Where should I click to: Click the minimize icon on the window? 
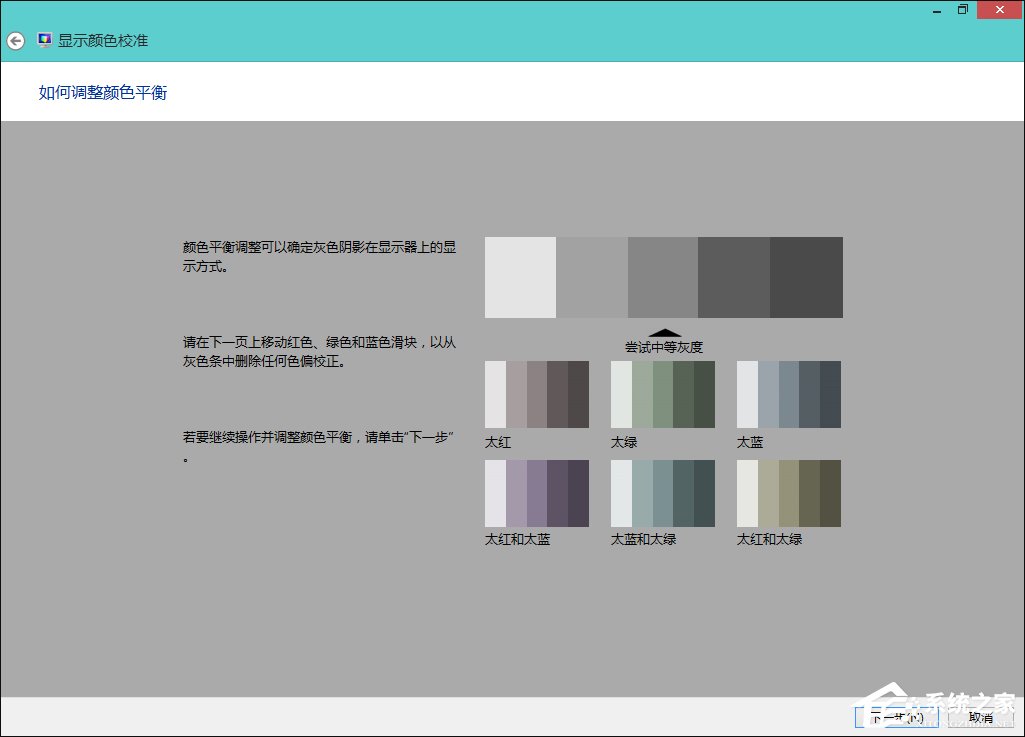(936, 9)
